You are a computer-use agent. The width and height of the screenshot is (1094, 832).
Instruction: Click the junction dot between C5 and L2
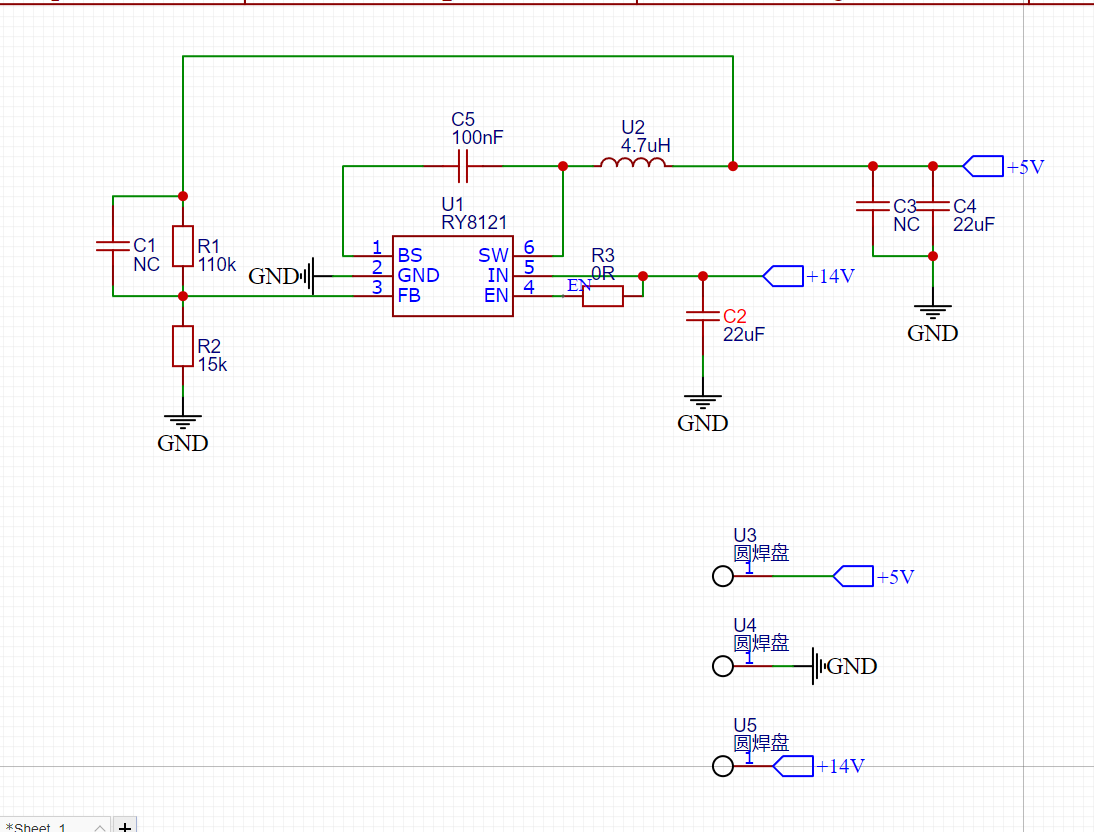(x=563, y=166)
